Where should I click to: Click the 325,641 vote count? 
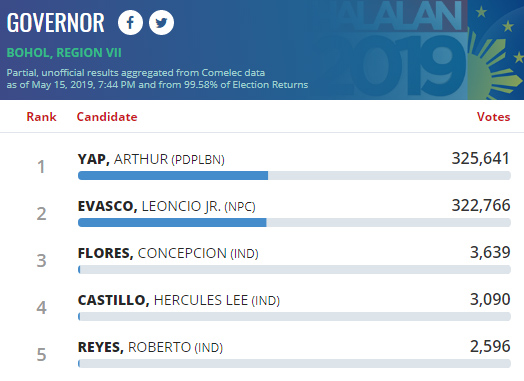pyautogui.click(x=481, y=158)
